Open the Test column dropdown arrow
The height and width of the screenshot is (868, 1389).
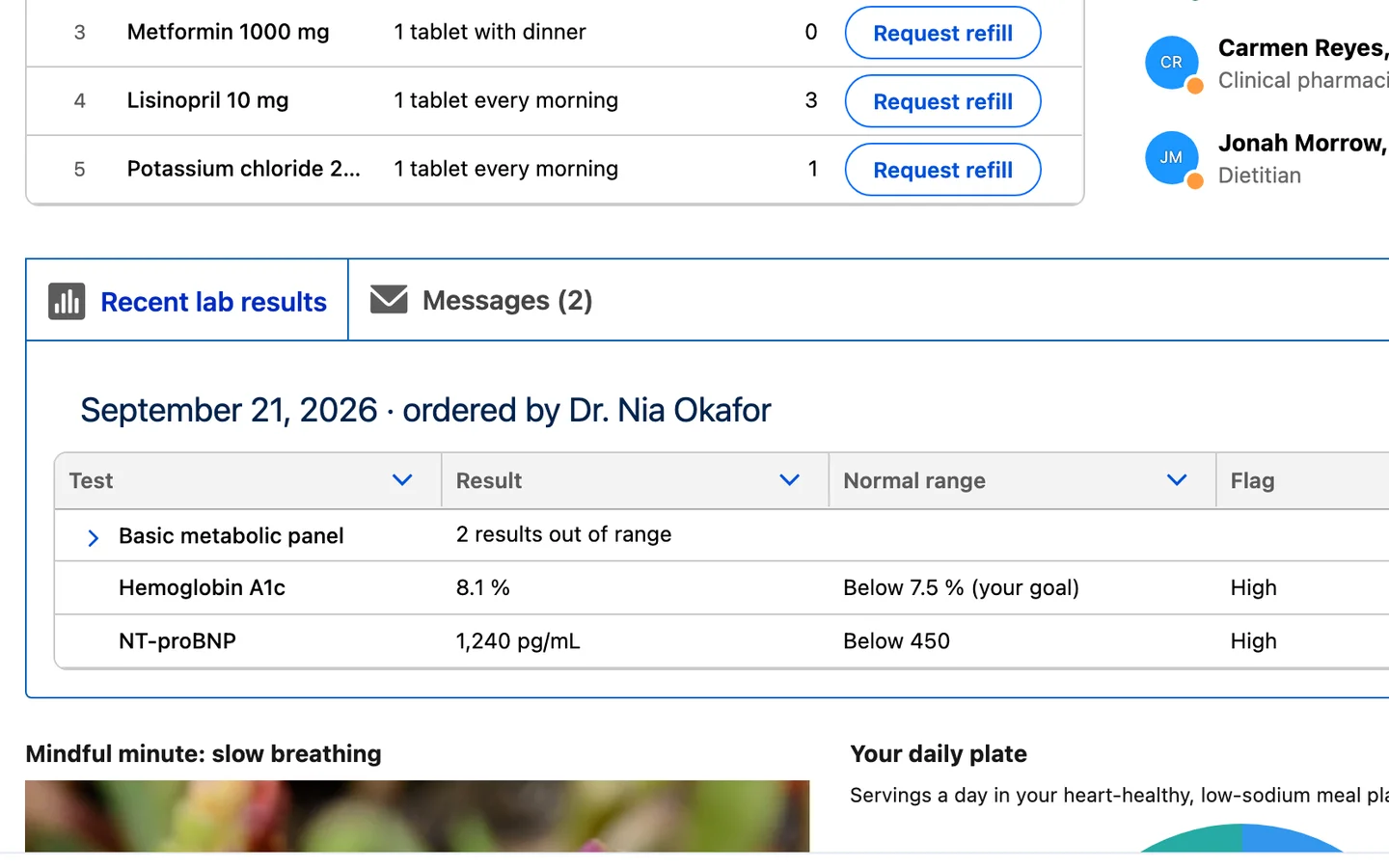click(402, 480)
